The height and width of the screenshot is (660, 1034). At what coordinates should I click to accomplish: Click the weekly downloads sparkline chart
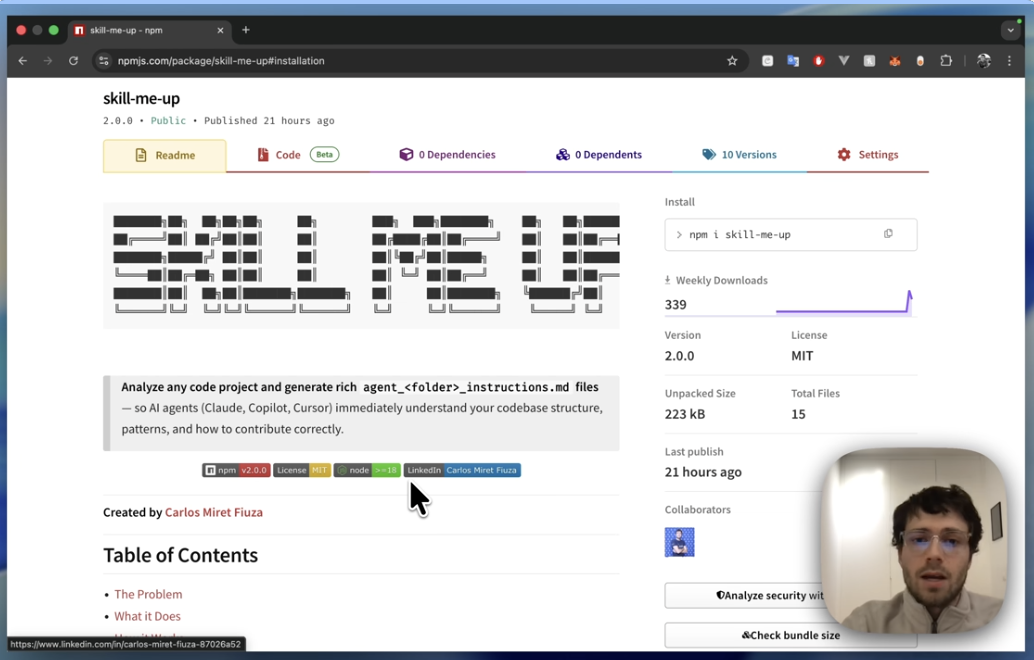tap(844, 303)
